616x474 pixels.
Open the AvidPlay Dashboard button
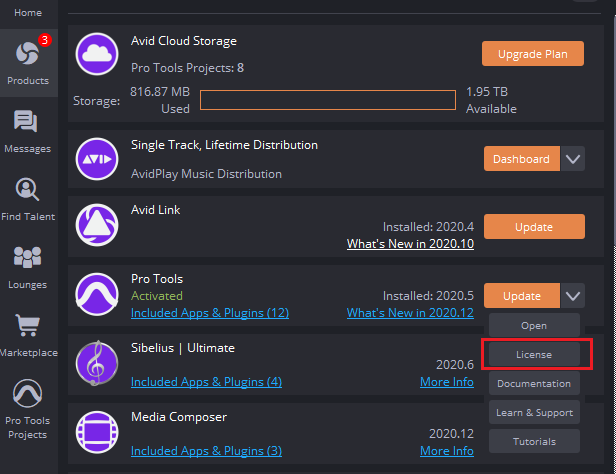522,159
